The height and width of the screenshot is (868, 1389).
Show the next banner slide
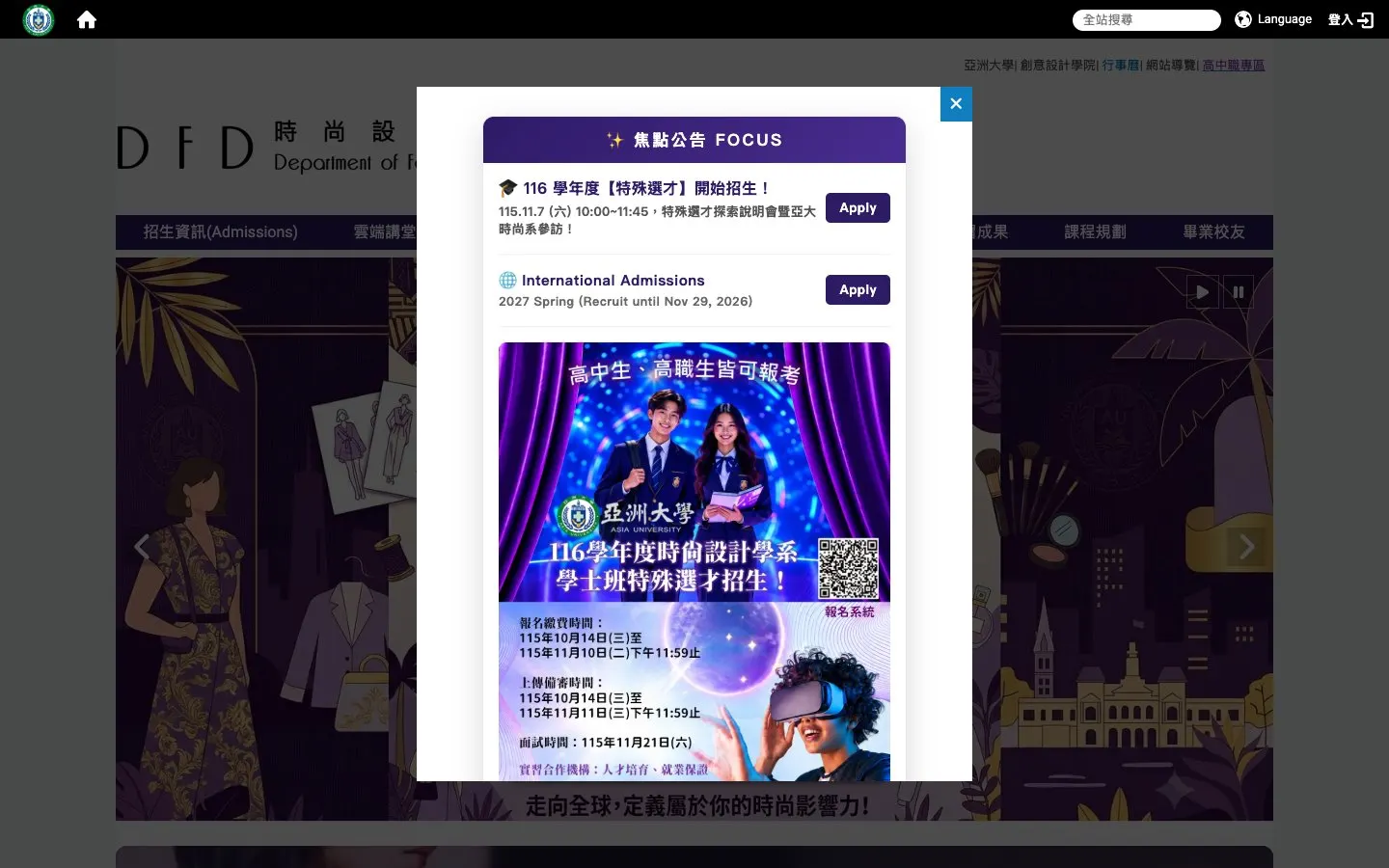[1246, 547]
